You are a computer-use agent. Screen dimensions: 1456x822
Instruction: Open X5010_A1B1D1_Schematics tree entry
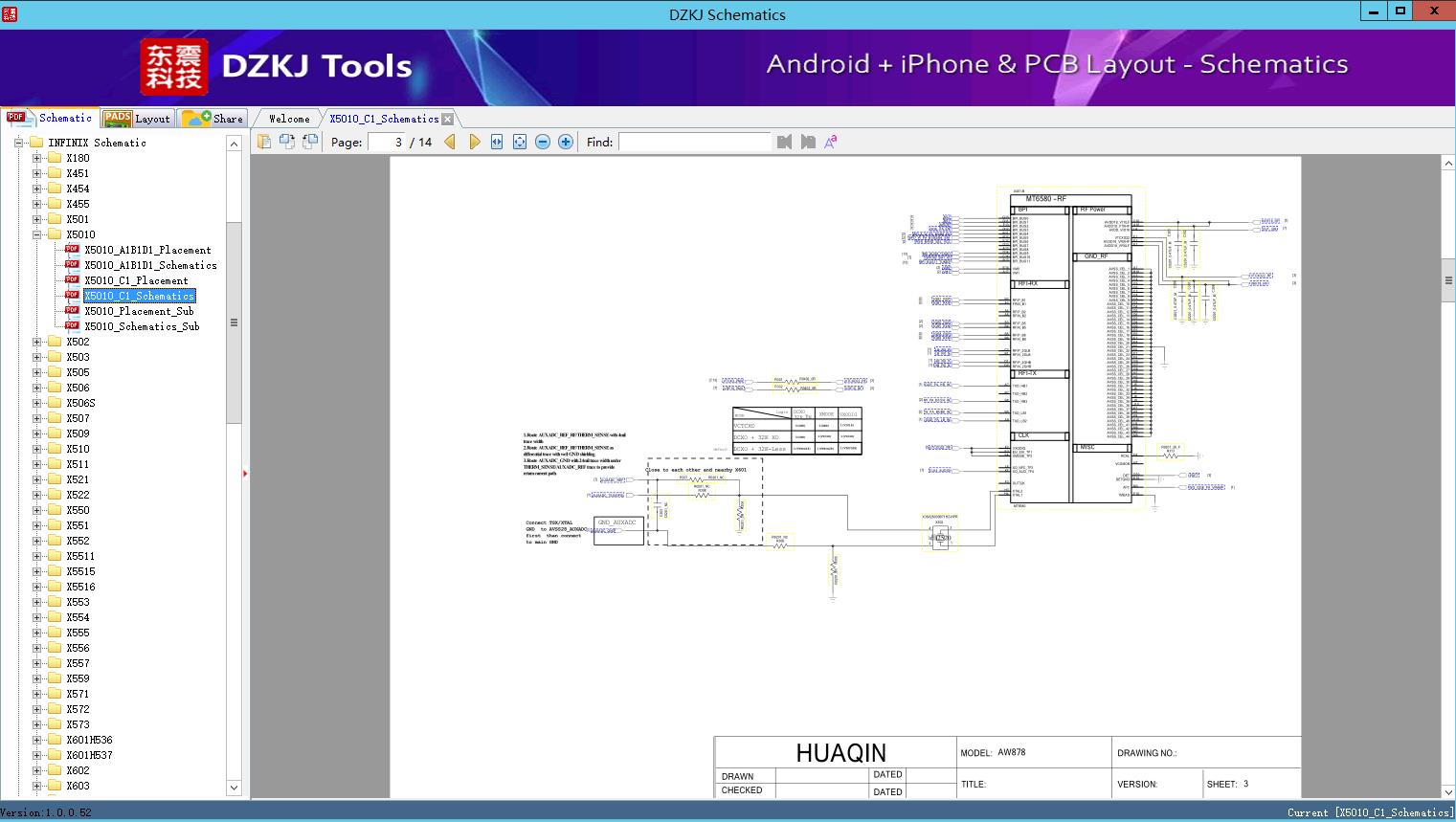[x=150, y=265]
